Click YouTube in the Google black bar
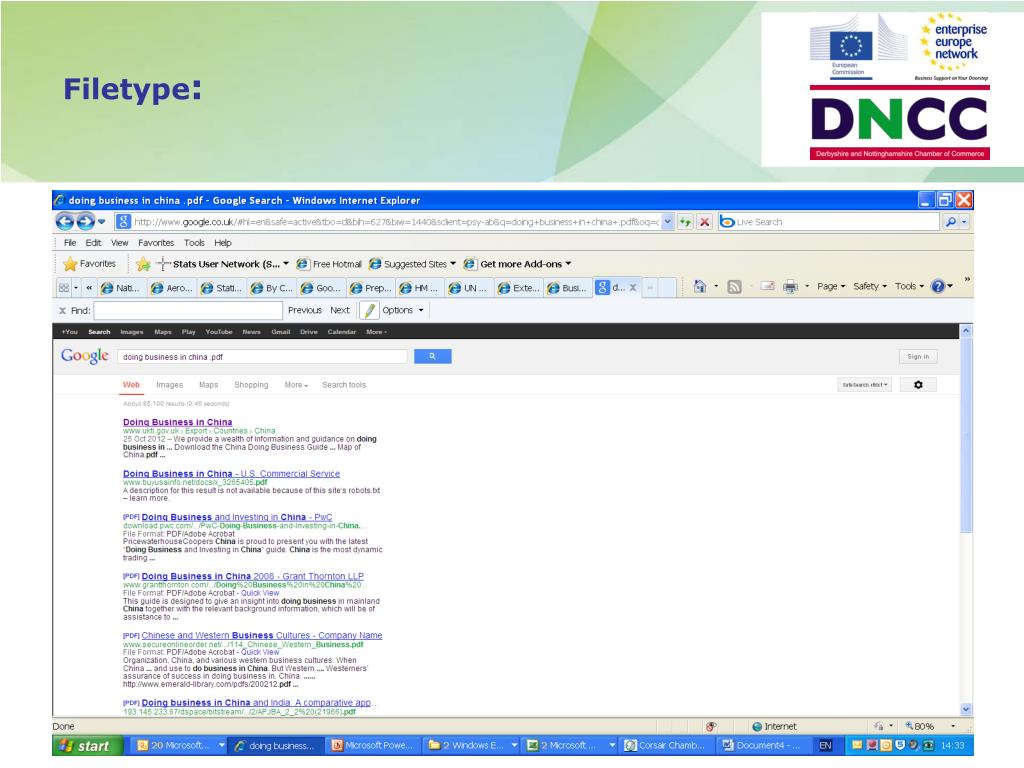The height and width of the screenshot is (768, 1024). (219, 332)
